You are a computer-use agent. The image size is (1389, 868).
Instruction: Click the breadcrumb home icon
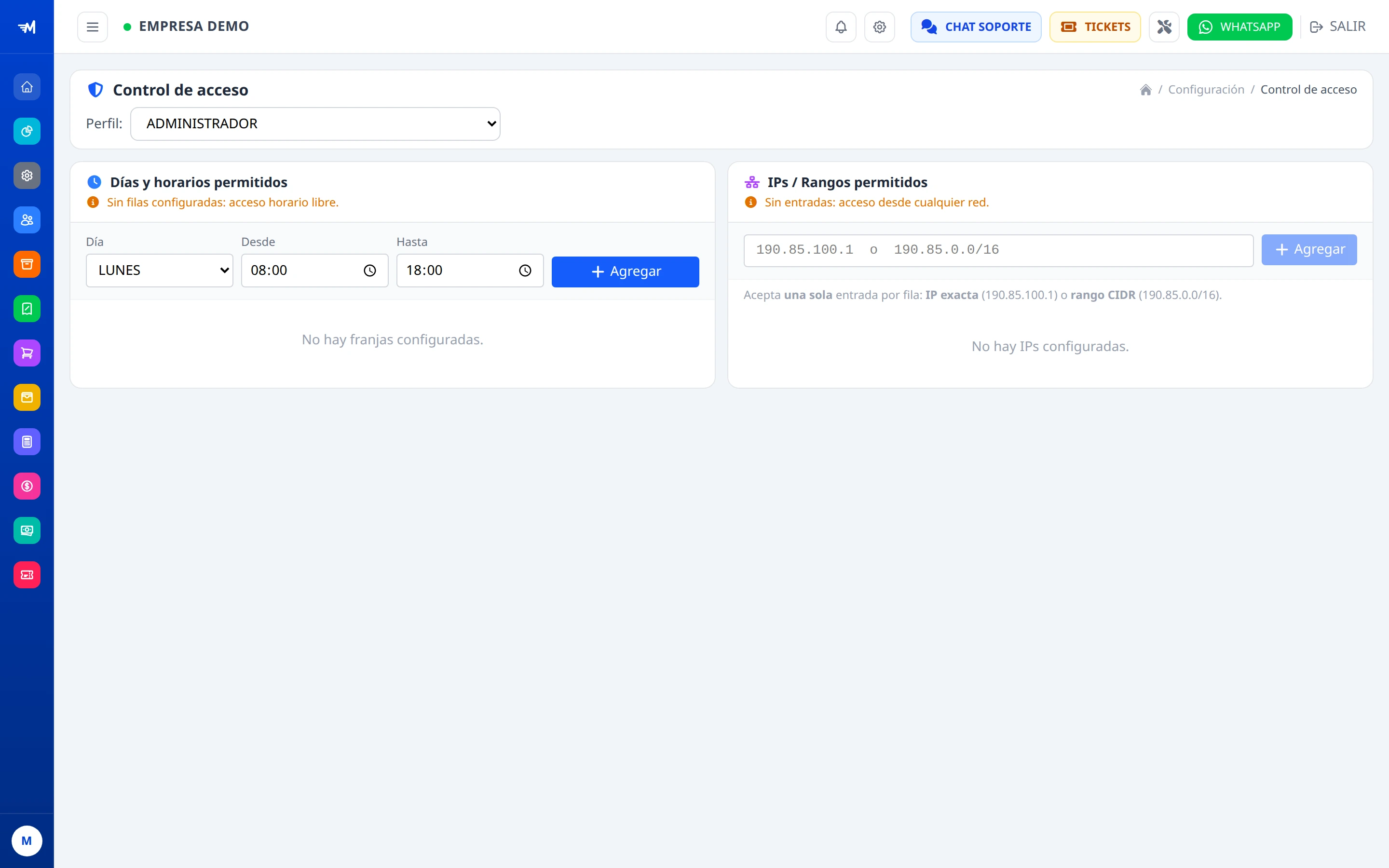[x=1145, y=90]
